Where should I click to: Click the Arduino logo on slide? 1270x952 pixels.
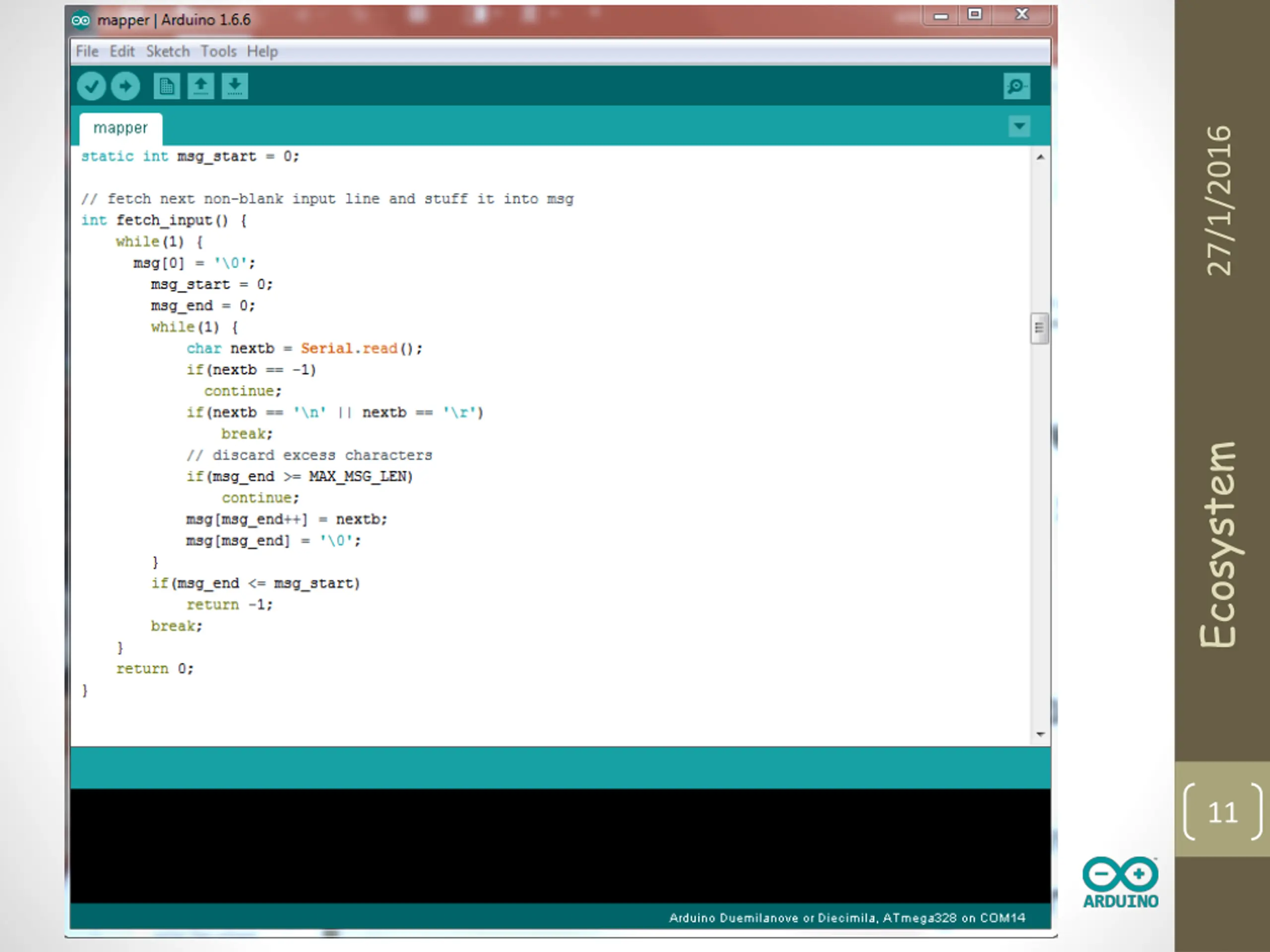pos(1120,883)
